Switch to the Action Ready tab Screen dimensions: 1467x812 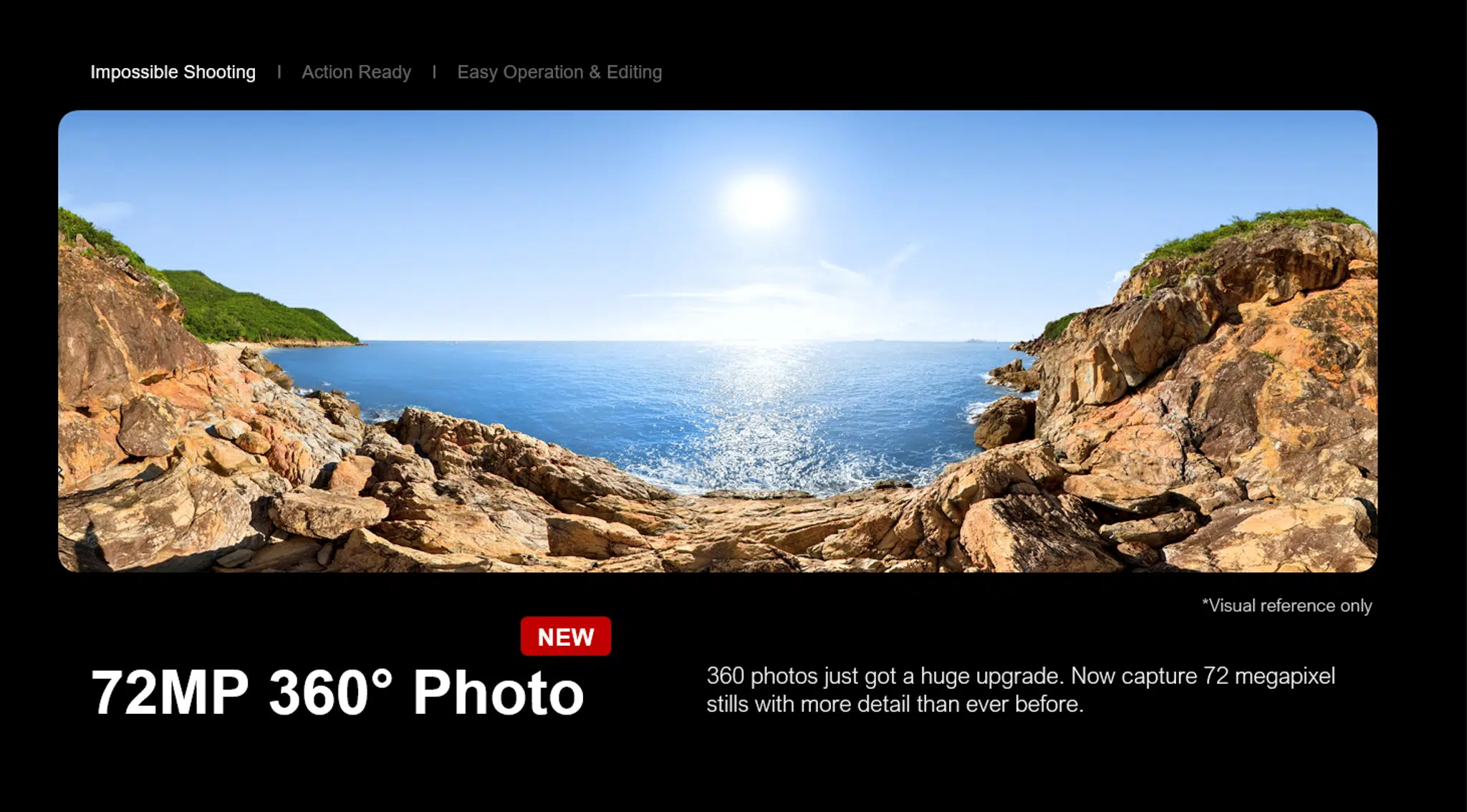click(356, 72)
